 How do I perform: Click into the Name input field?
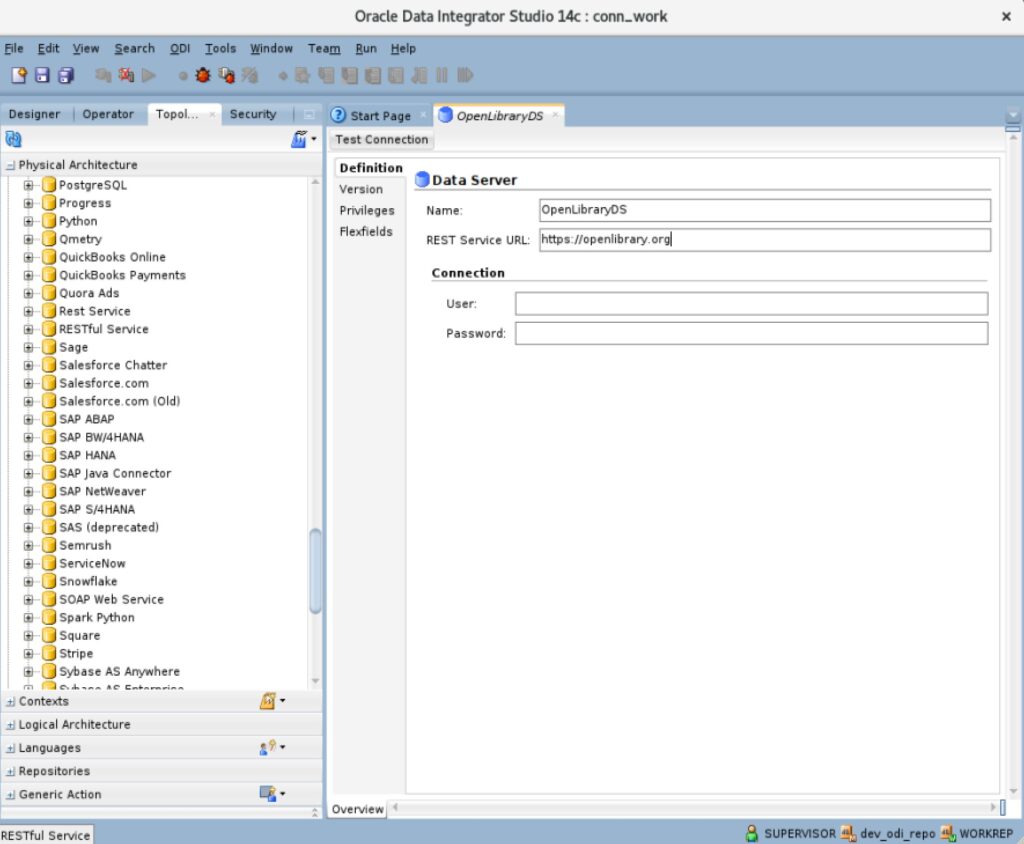pos(765,210)
